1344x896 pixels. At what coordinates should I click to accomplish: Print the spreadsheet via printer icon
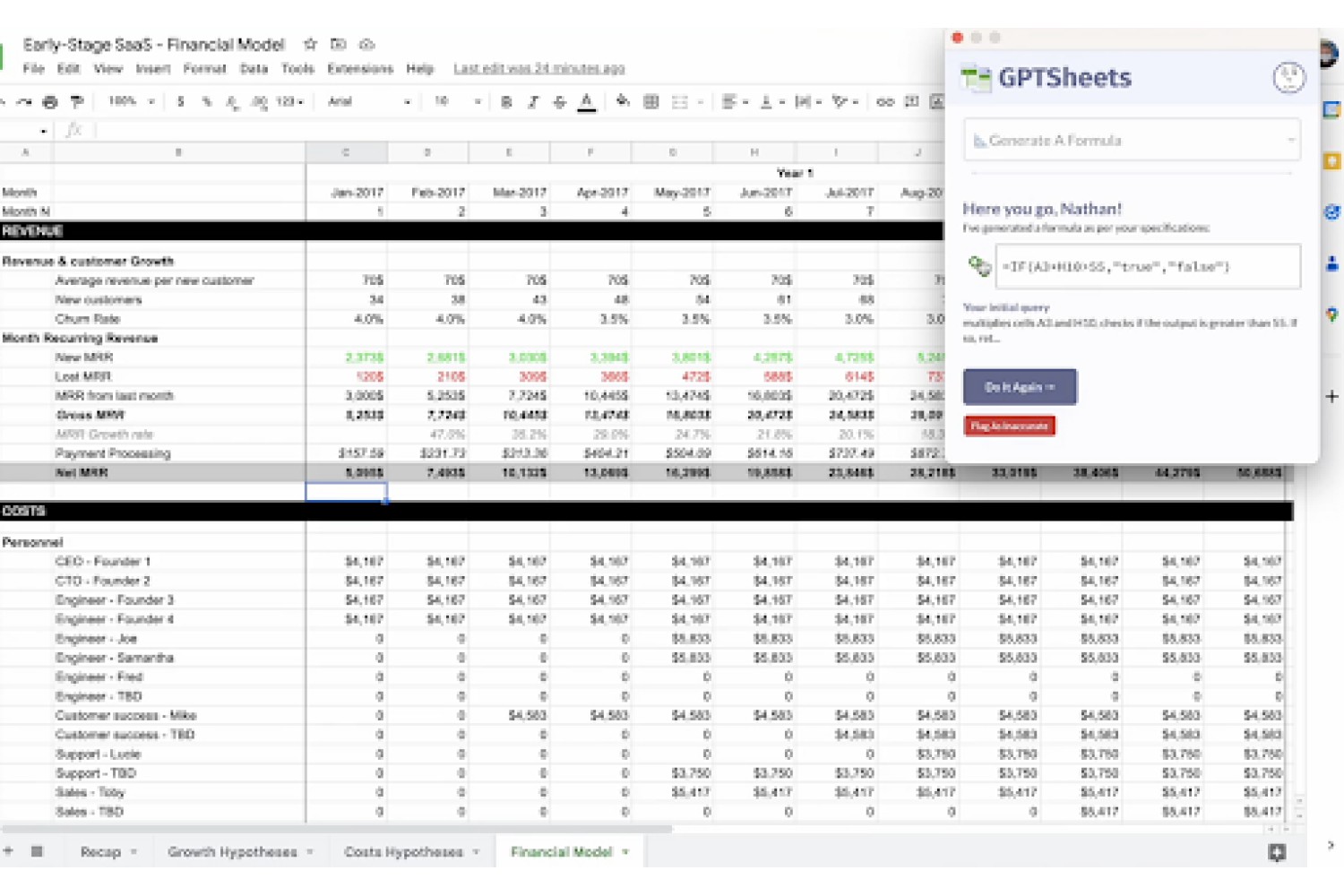pos(50,102)
